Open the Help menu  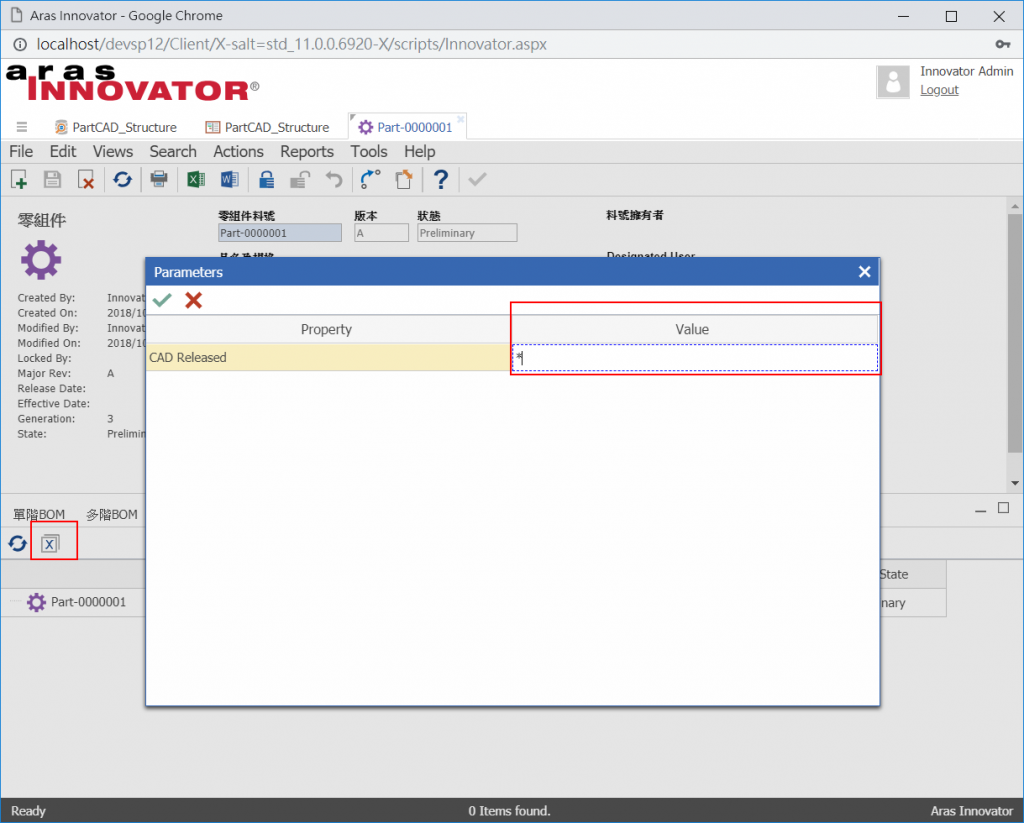click(x=419, y=152)
